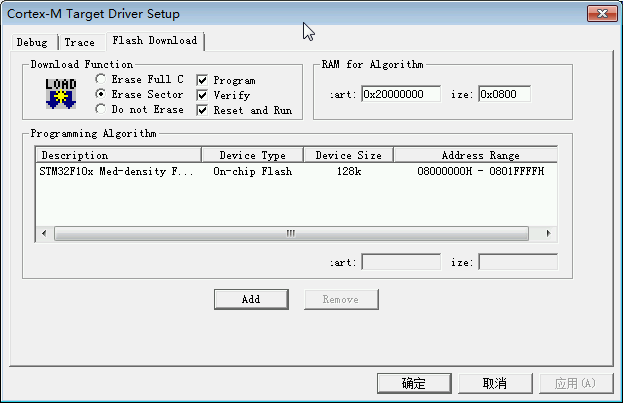The width and height of the screenshot is (623, 403).
Task: Click scrollbar right arrow in algorithm list
Action: point(549,233)
